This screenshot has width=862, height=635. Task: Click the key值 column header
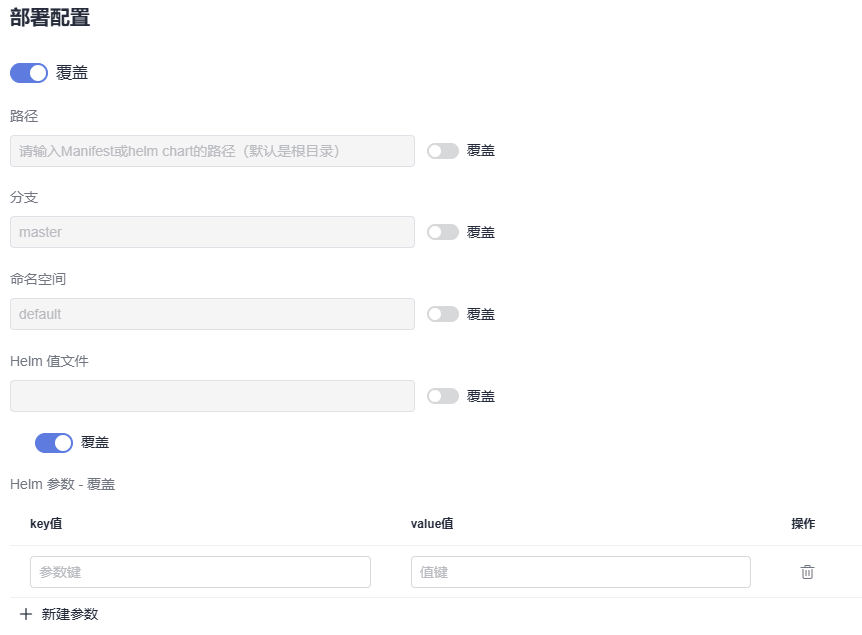46,524
